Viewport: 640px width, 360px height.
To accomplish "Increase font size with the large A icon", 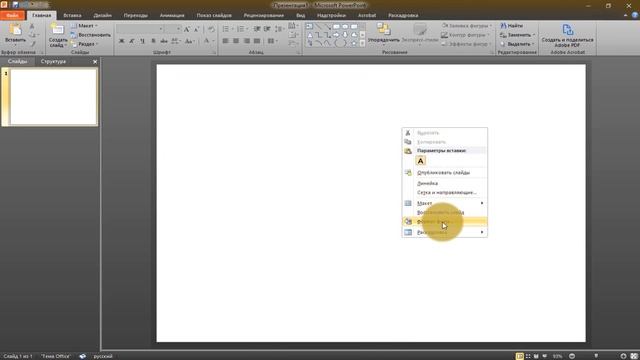I will tap(187, 29).
